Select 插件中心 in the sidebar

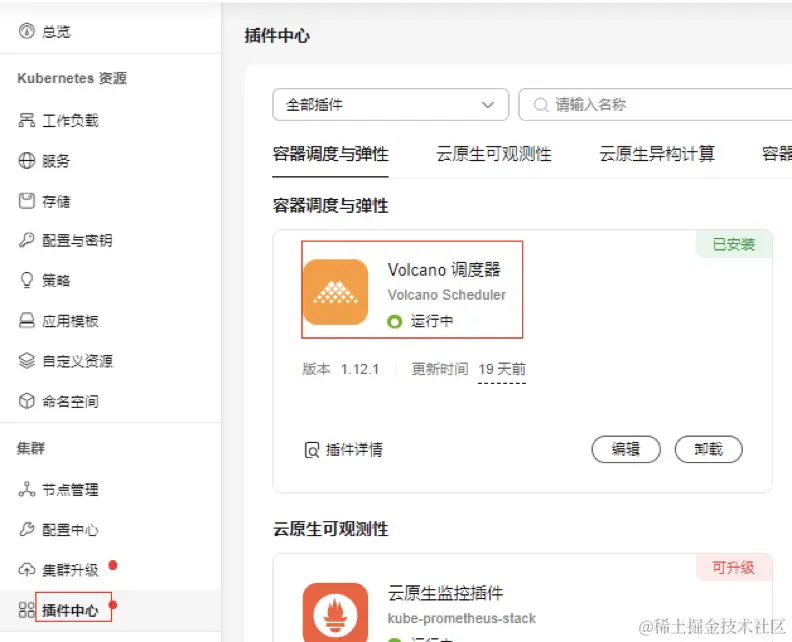(x=70, y=610)
